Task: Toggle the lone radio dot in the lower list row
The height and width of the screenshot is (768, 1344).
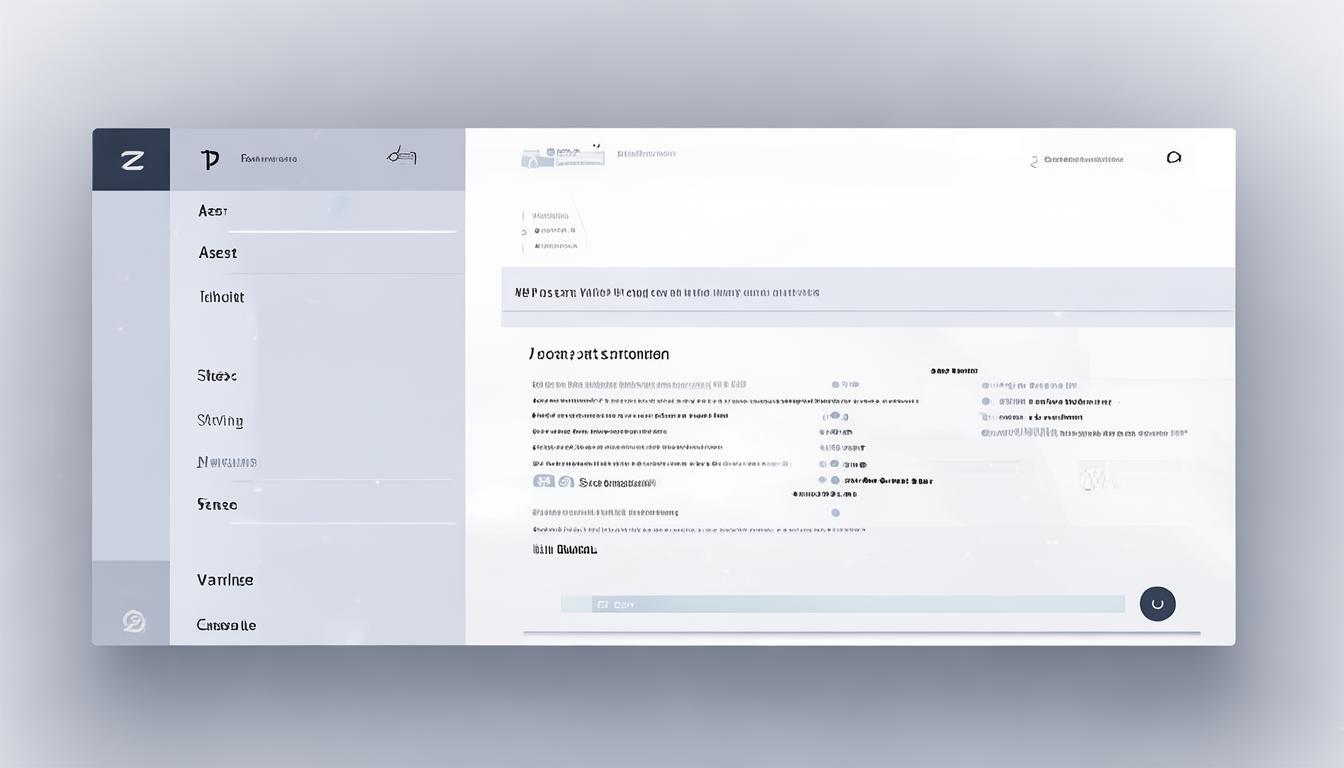Action: click(835, 512)
